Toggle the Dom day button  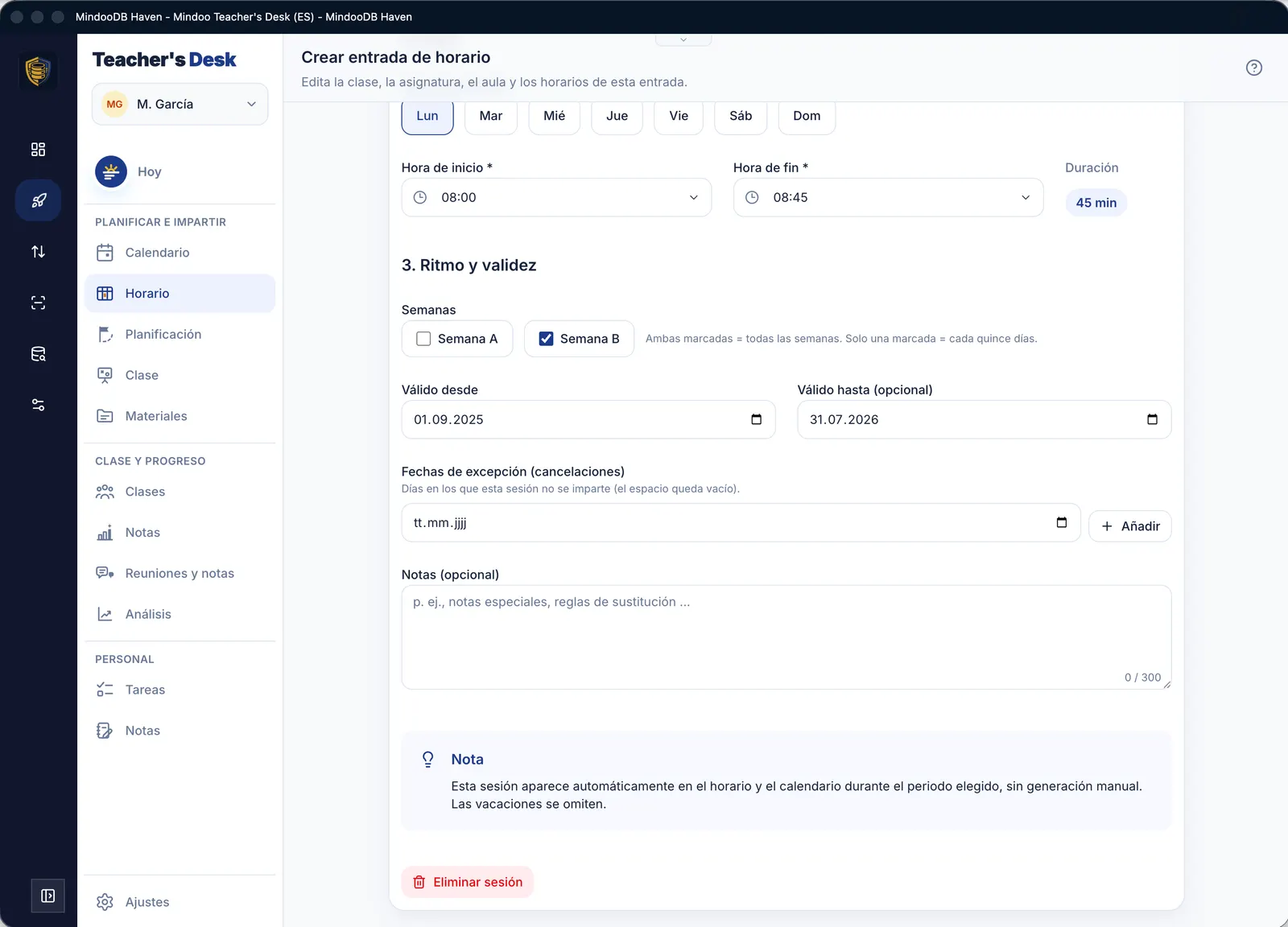tap(807, 116)
